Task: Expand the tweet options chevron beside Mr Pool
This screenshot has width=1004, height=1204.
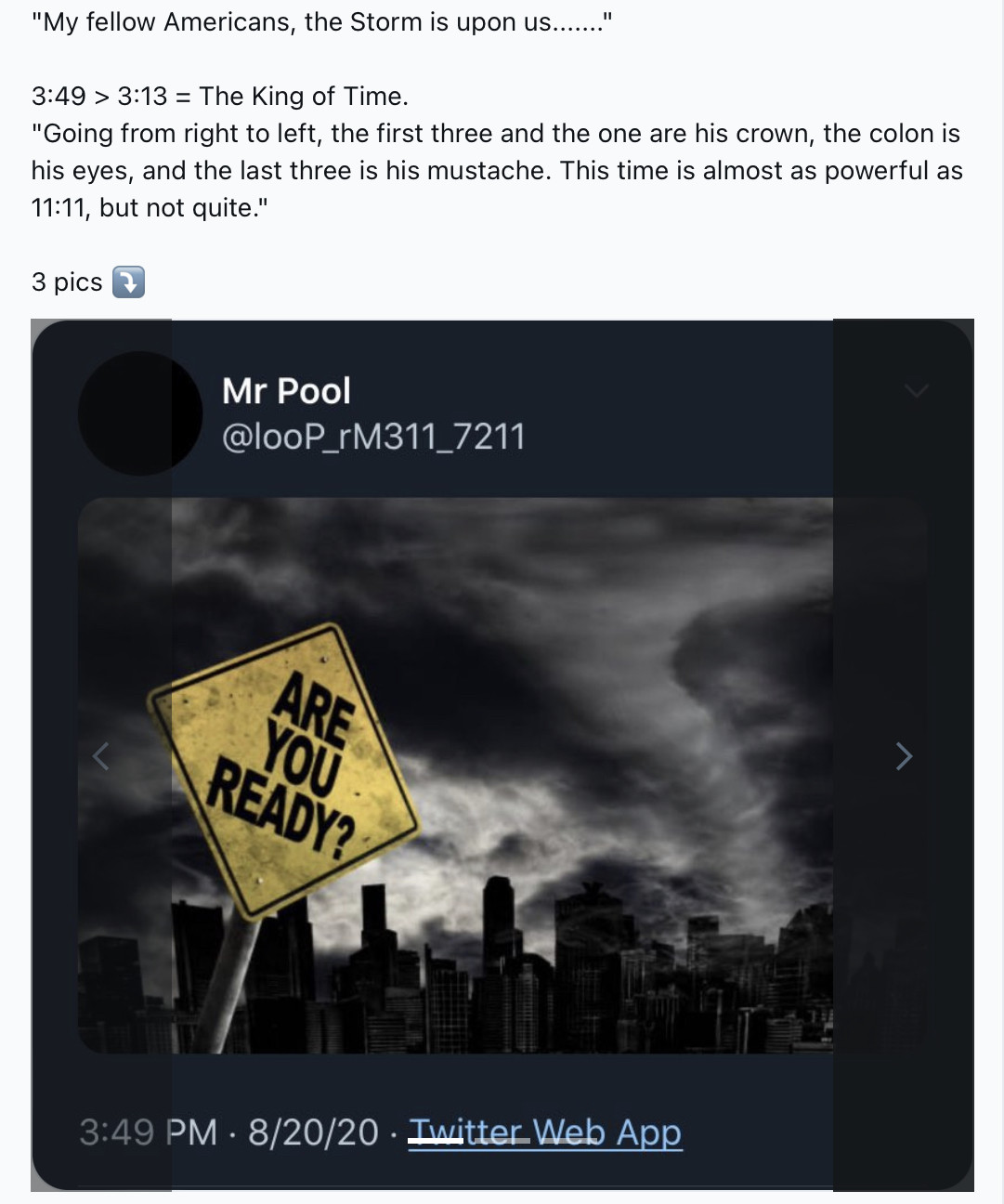Action: pos(916,391)
